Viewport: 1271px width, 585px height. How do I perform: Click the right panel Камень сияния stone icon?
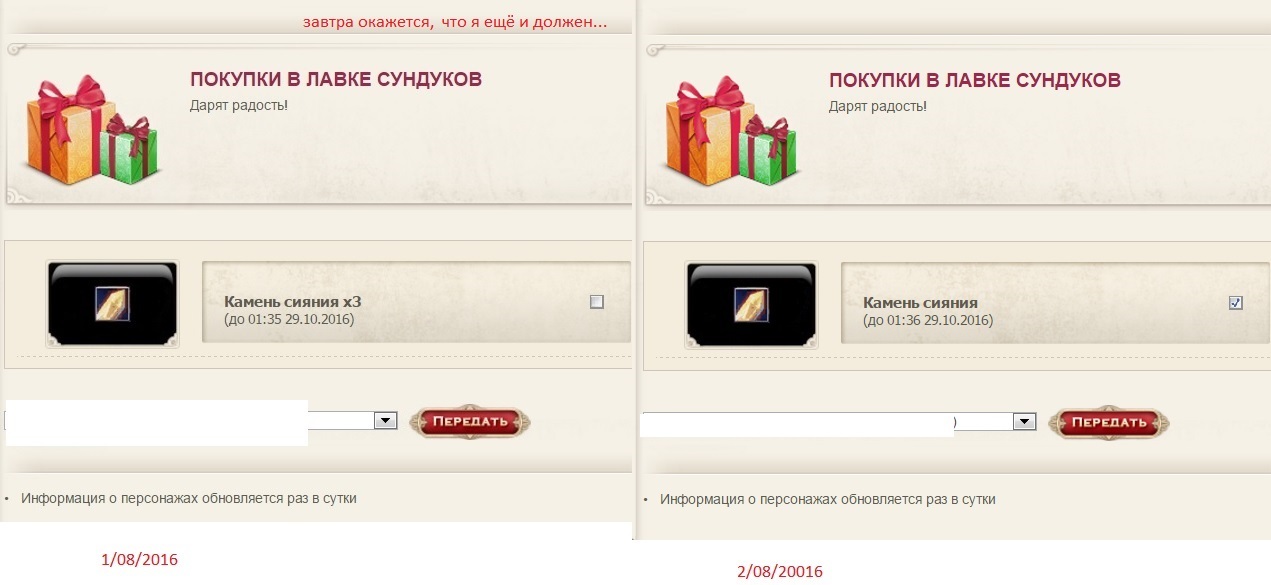pos(750,303)
